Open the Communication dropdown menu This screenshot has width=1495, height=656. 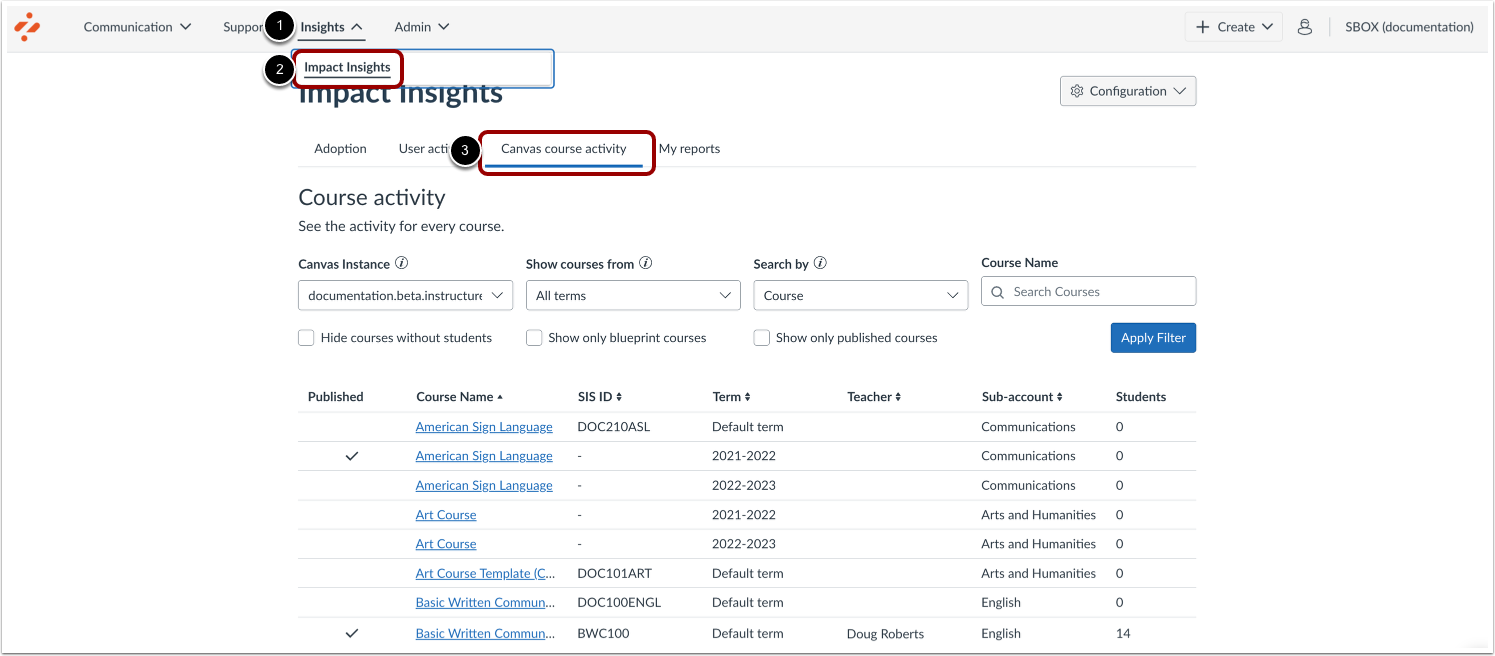click(x=137, y=27)
